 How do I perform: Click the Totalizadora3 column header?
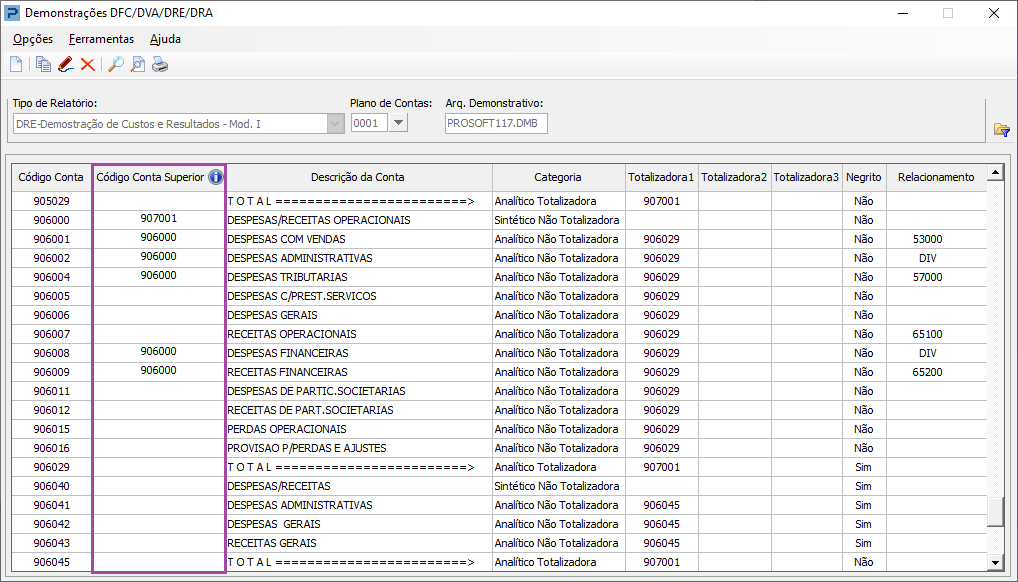click(806, 177)
